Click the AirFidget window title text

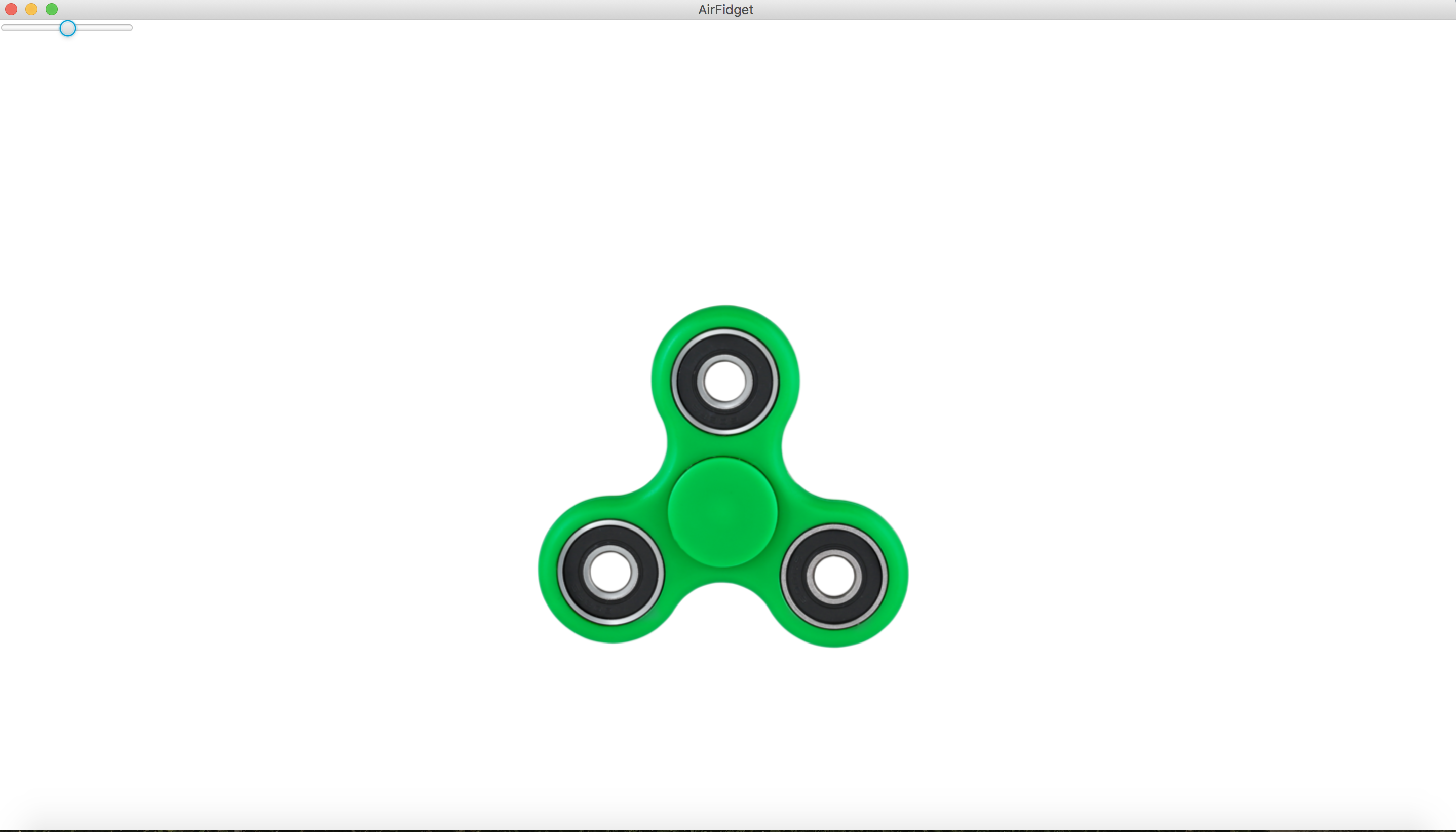click(725, 10)
